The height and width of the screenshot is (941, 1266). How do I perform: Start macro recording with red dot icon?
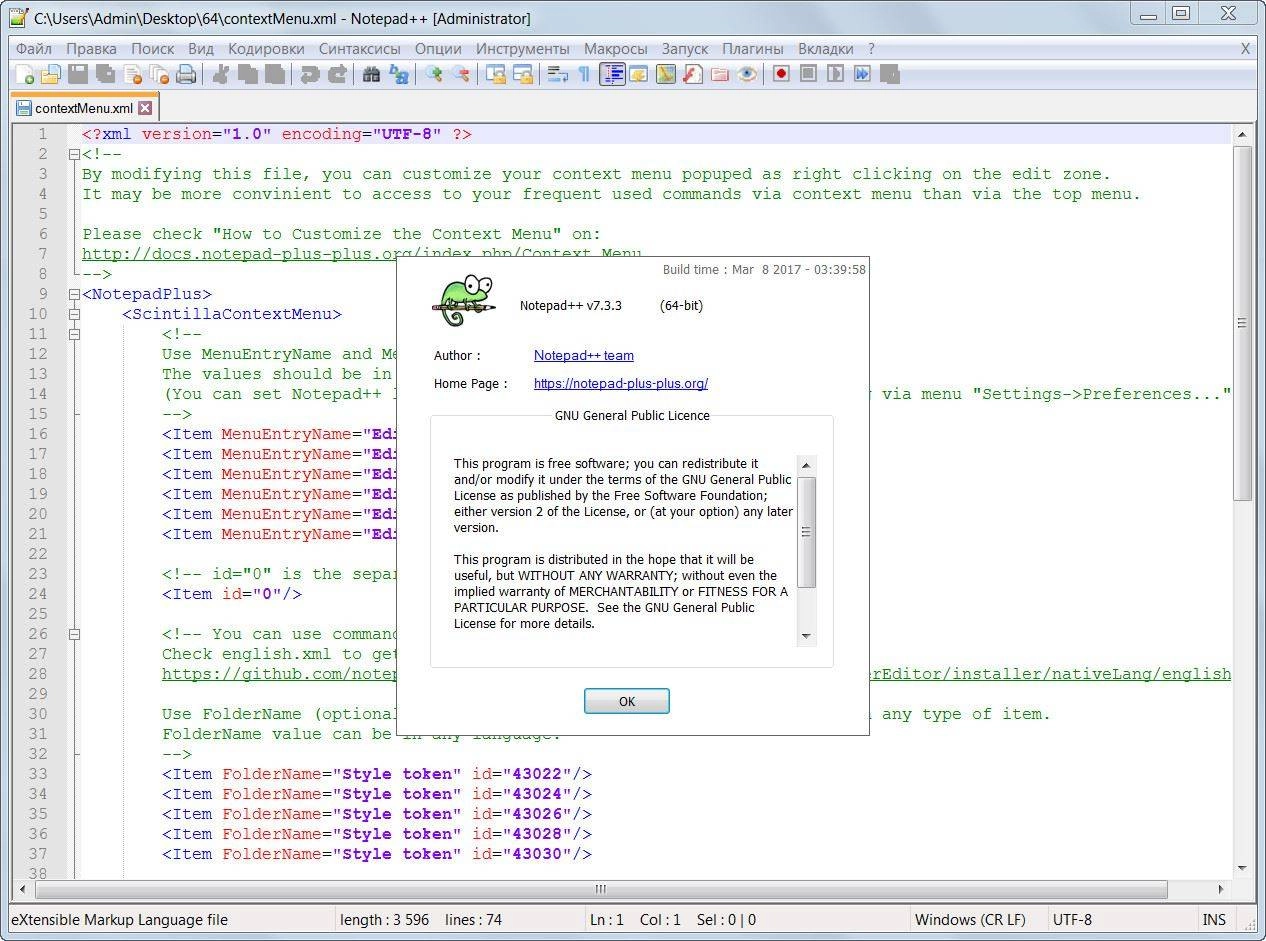click(x=781, y=74)
